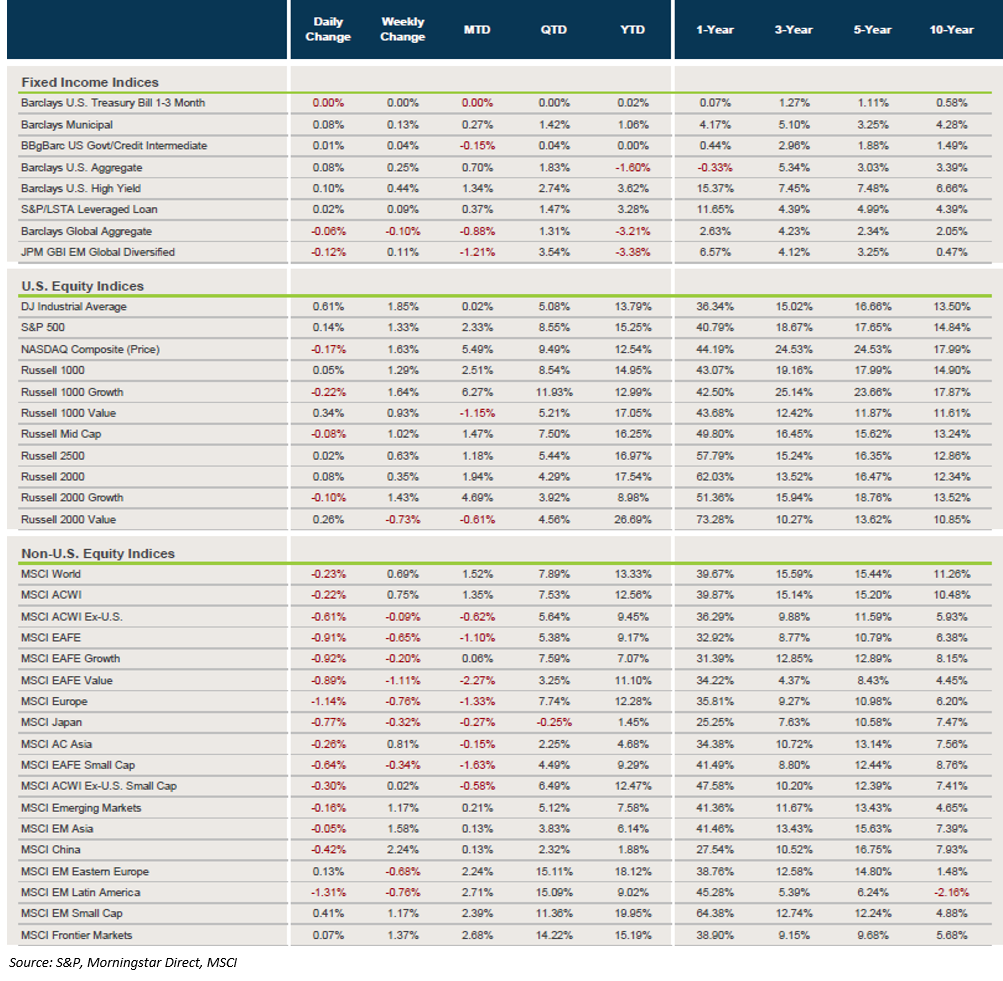Click the MSCI EM Latin America label
Image resolution: width=1003 pixels, height=981 pixels.
[81, 893]
